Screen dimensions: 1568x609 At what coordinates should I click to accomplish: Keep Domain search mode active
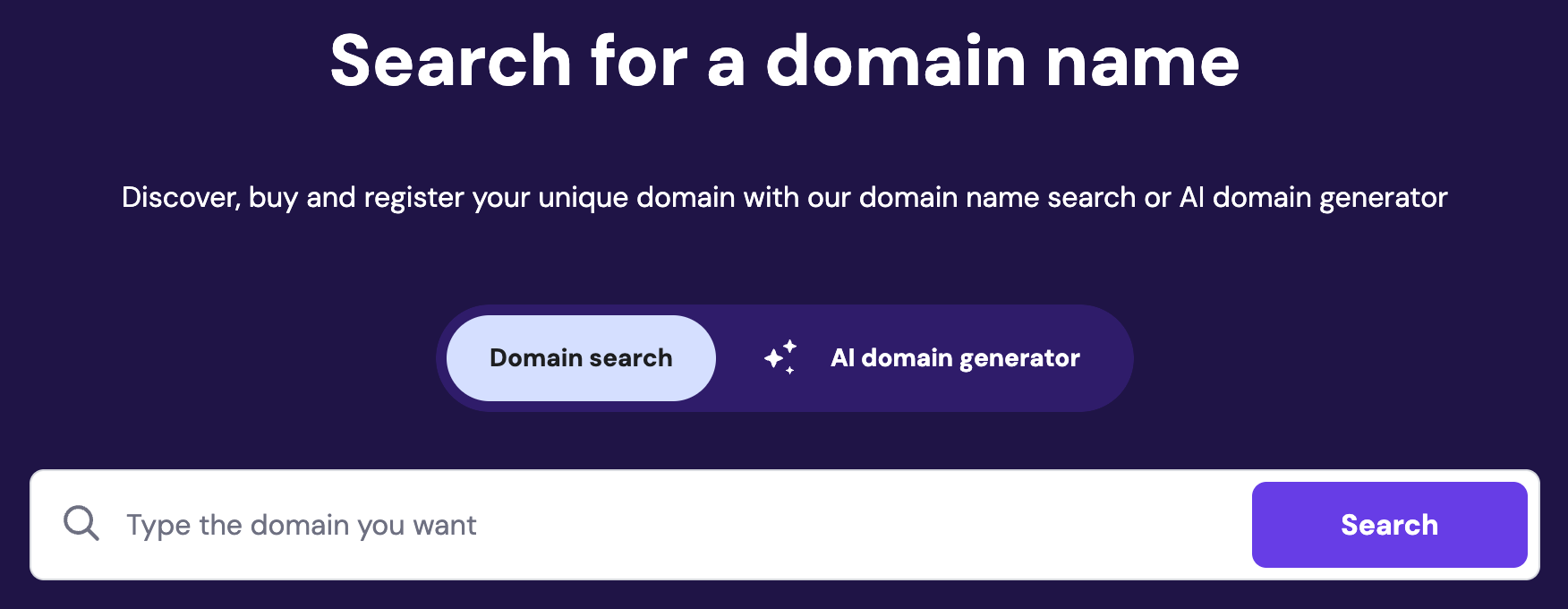tap(580, 357)
